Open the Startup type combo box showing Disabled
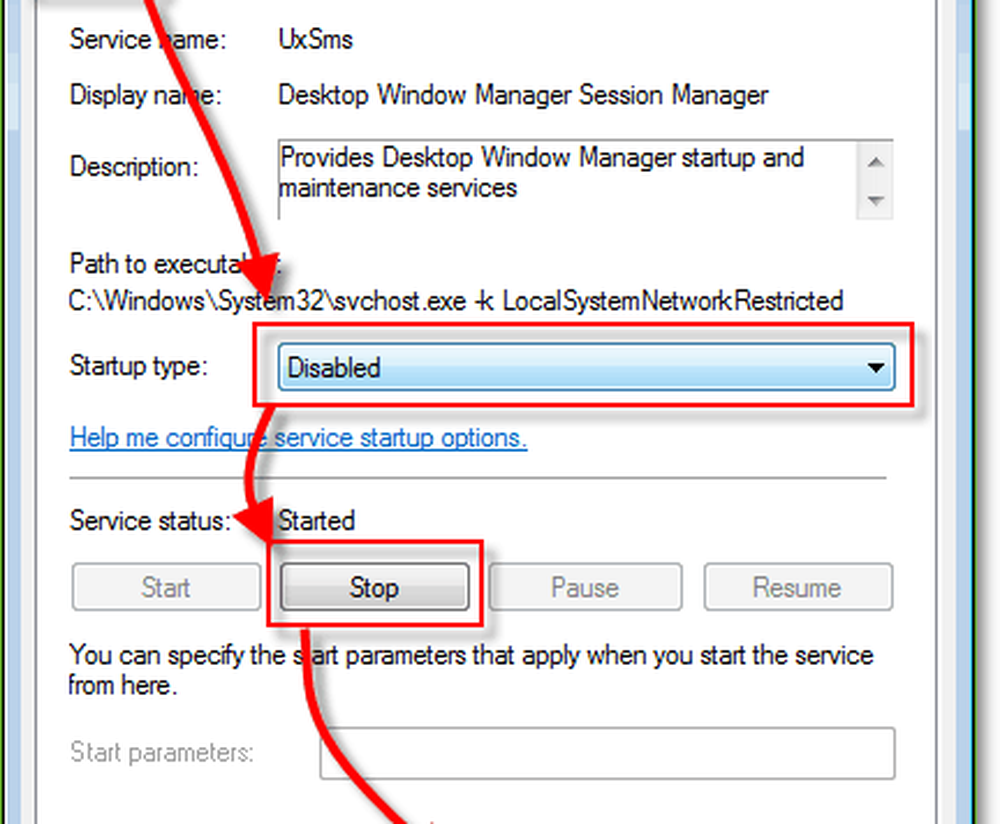The height and width of the screenshot is (824, 1000). 570,368
